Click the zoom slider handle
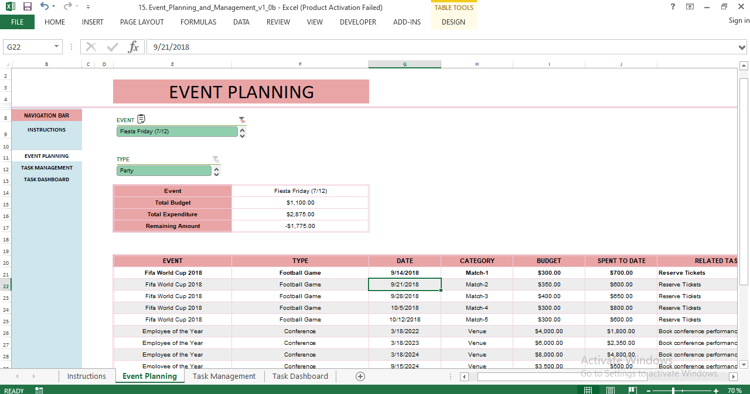This screenshot has height=394, width=750. coord(673,391)
